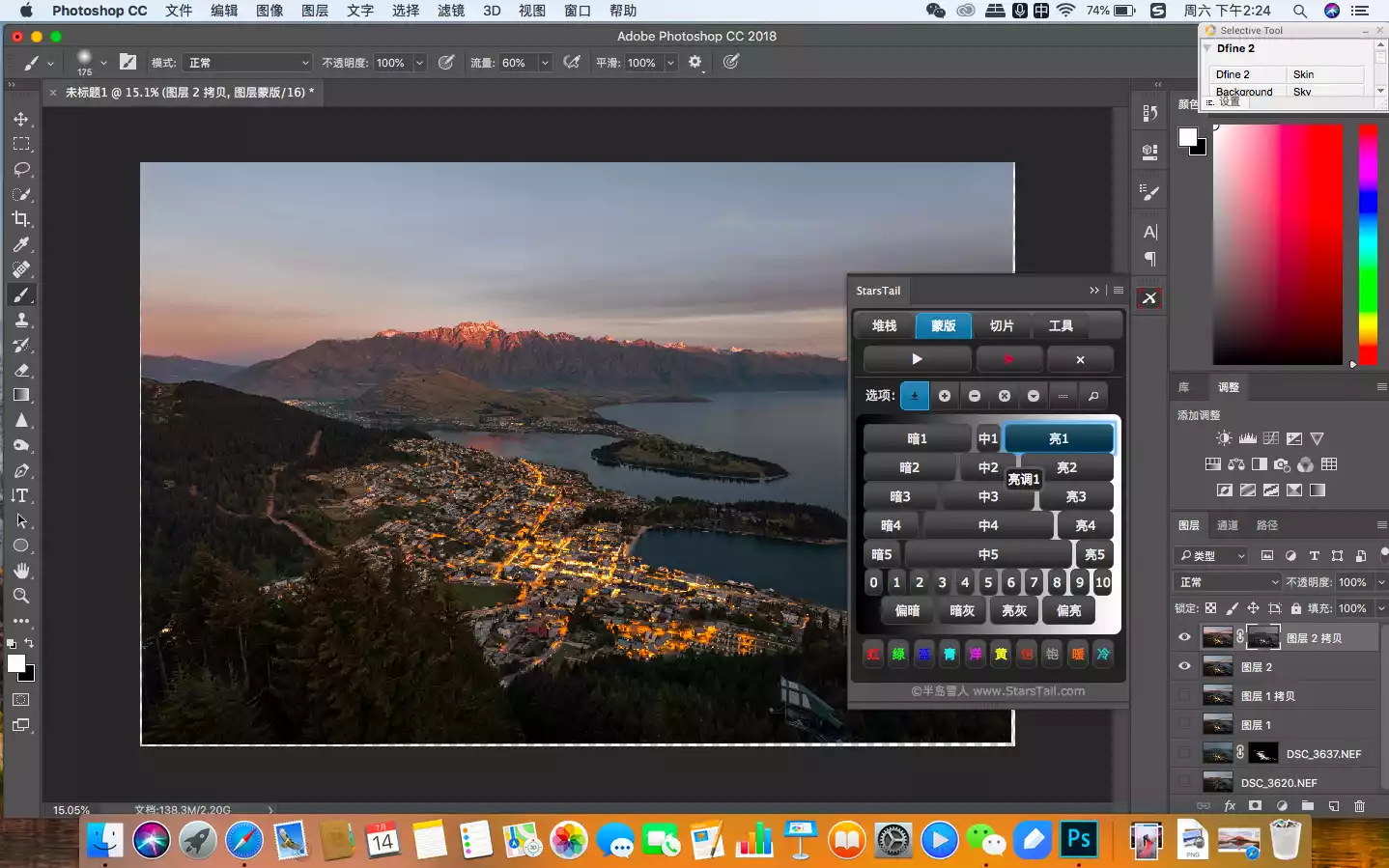The height and width of the screenshot is (868, 1389).
Task: Choose the Eyedropper tool
Action: tap(21, 244)
